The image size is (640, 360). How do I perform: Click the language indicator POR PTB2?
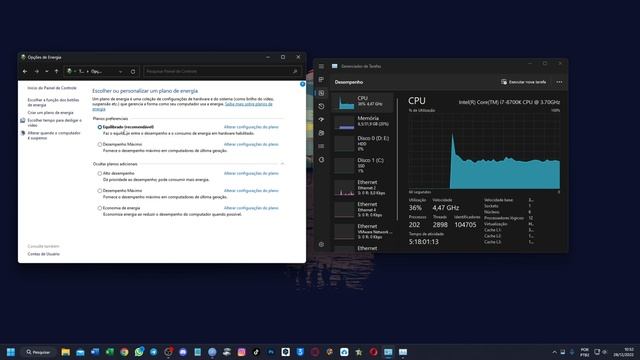click(585, 352)
